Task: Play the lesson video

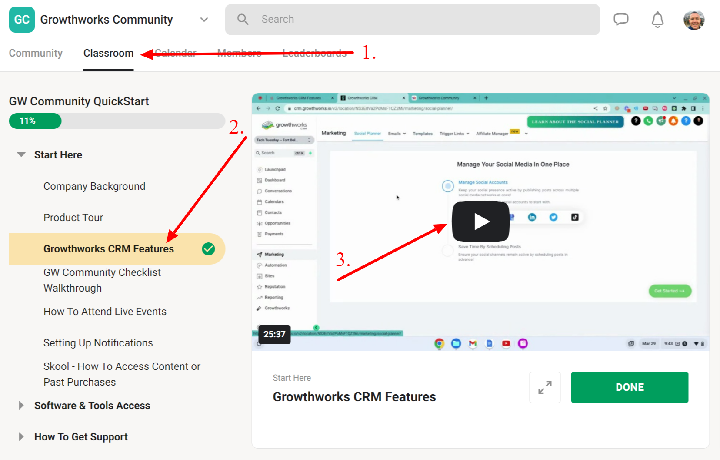Action: (481, 221)
